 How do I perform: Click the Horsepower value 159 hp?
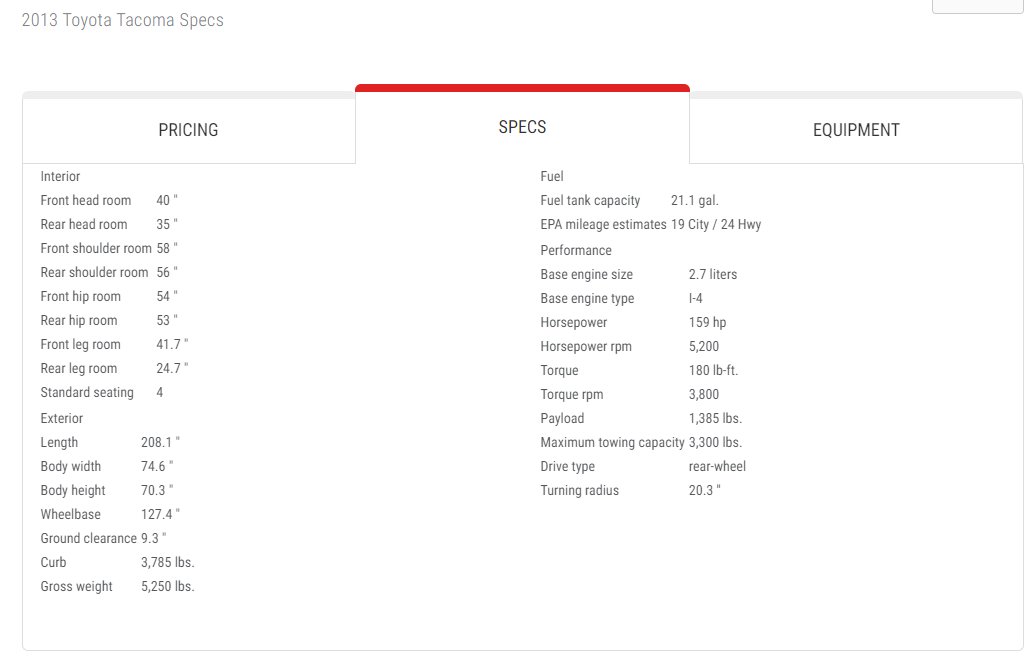708,322
